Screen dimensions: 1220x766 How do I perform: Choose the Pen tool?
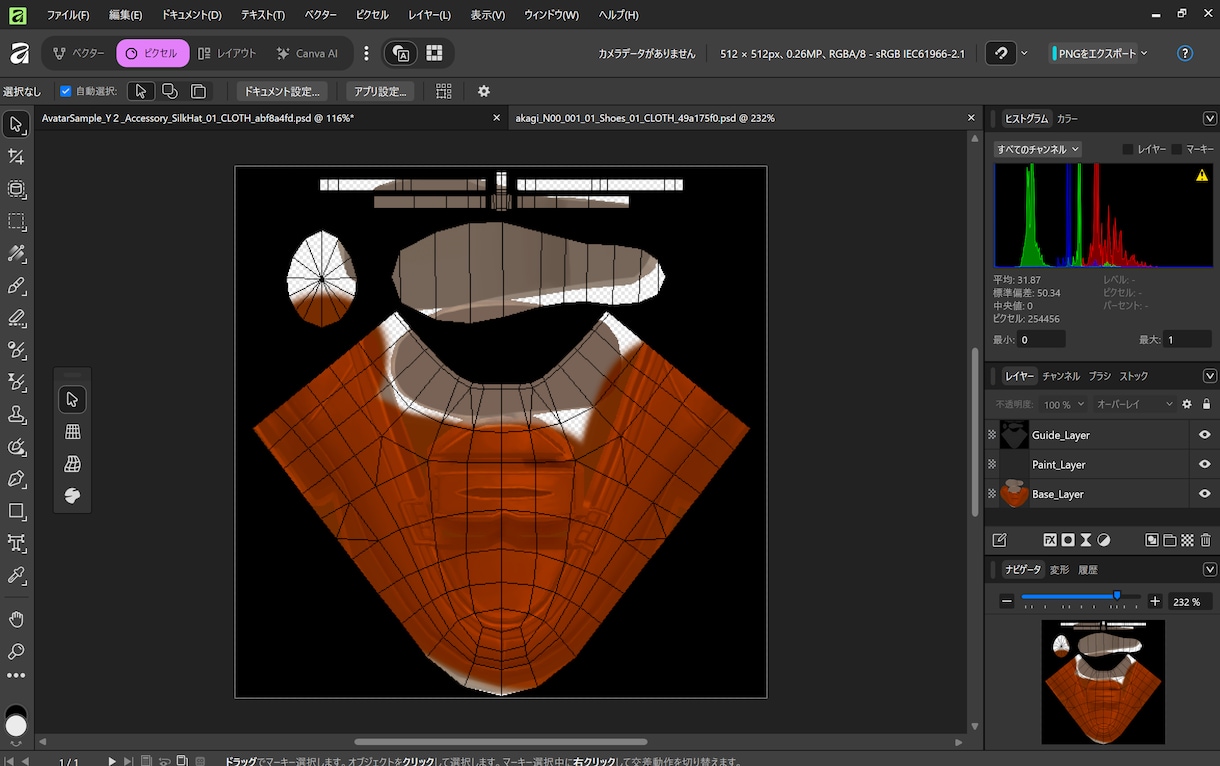[x=16, y=478]
